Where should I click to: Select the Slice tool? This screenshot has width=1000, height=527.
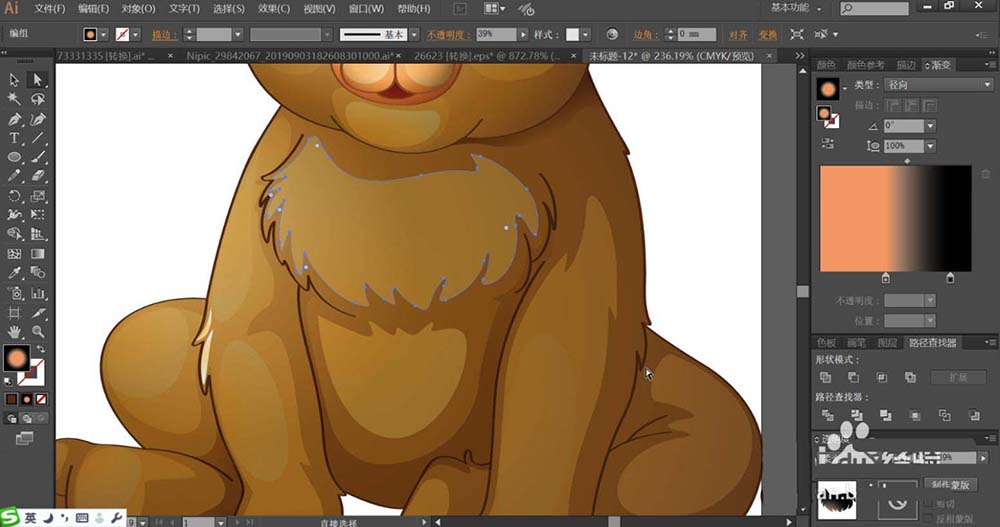[38, 313]
